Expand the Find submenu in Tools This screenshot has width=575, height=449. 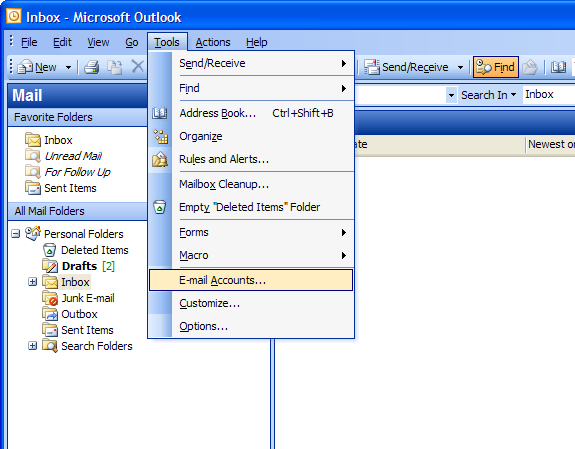(251, 88)
